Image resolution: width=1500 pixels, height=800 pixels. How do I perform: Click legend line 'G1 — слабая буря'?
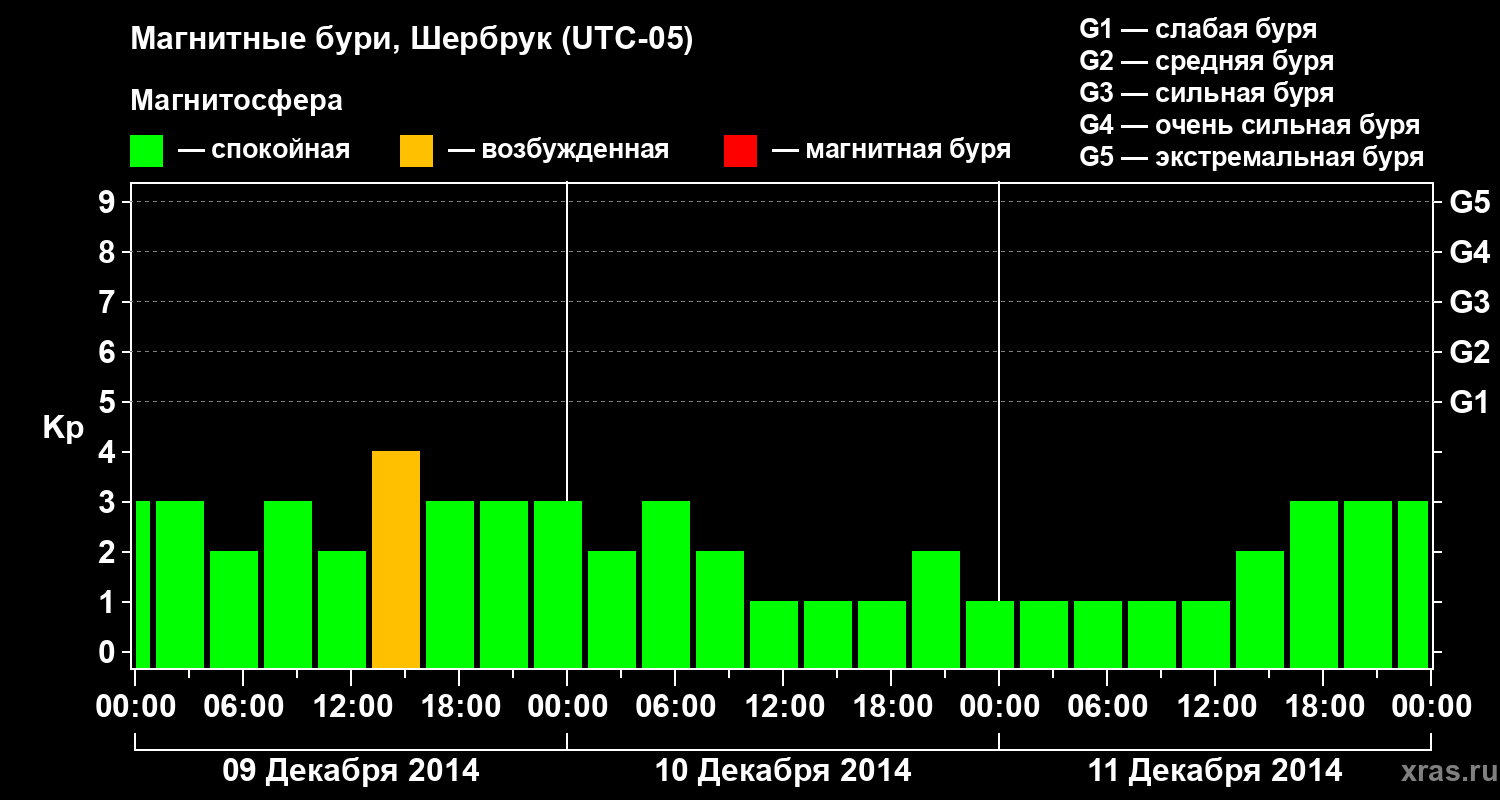click(x=1198, y=28)
